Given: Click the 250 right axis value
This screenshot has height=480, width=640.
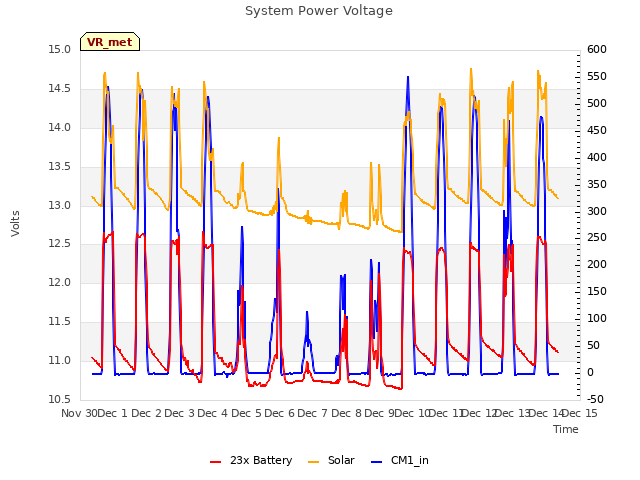Looking at the screenshot, I should 597,237.
